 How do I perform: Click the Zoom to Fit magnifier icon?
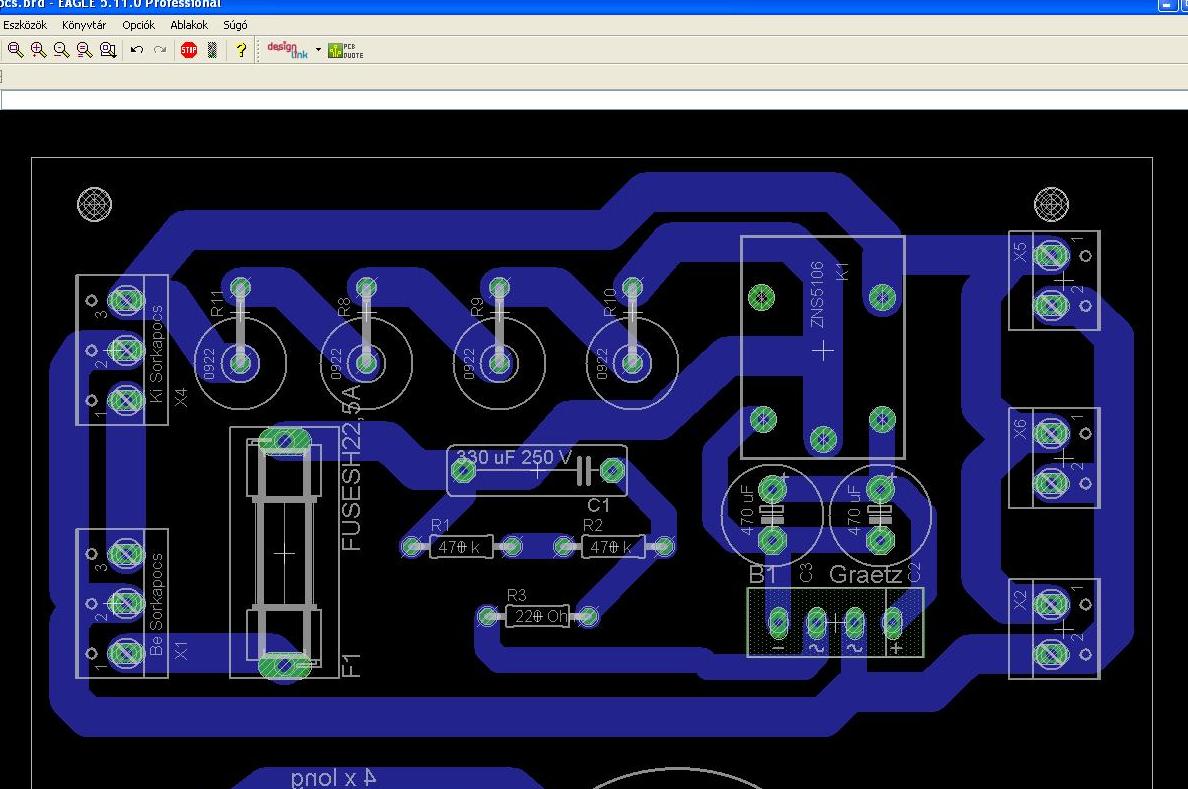click(x=15, y=49)
